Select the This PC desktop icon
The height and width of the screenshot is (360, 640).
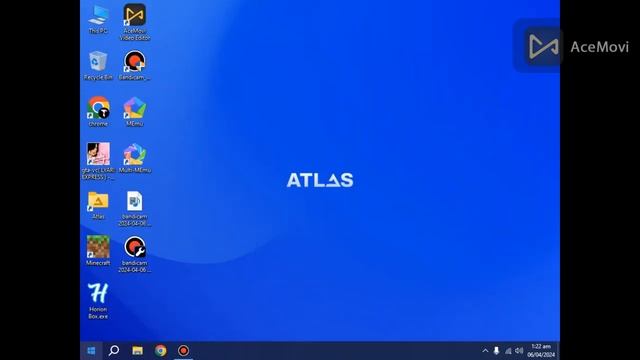tap(98, 19)
